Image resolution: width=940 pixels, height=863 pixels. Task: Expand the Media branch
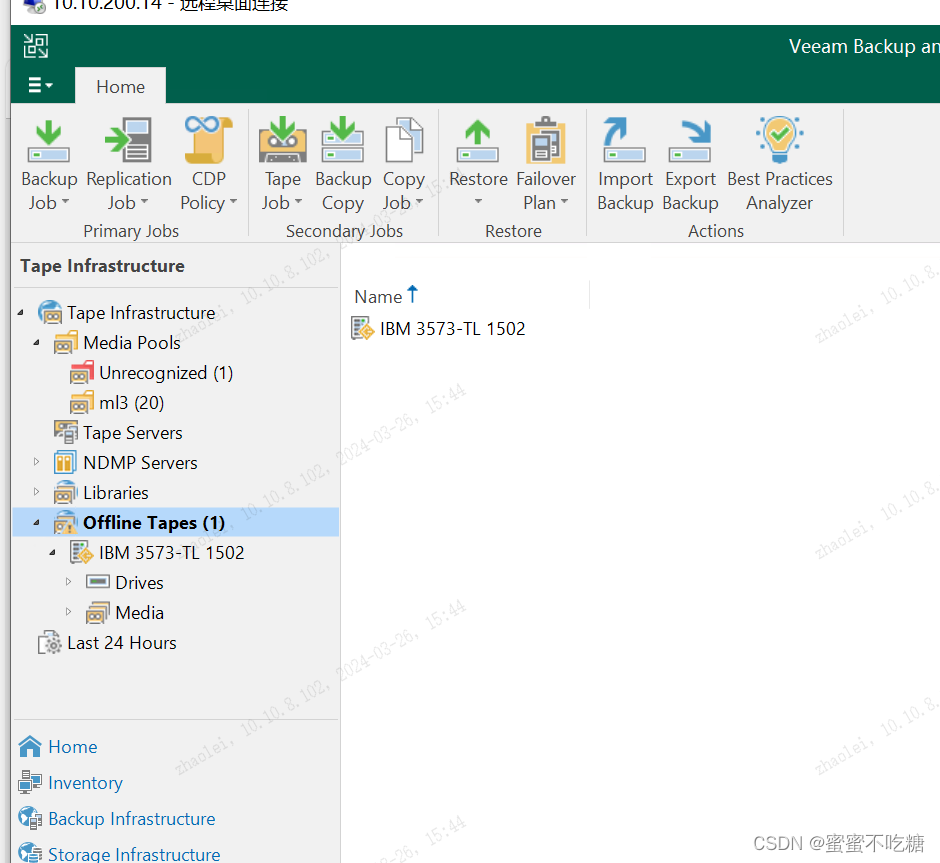click(68, 611)
